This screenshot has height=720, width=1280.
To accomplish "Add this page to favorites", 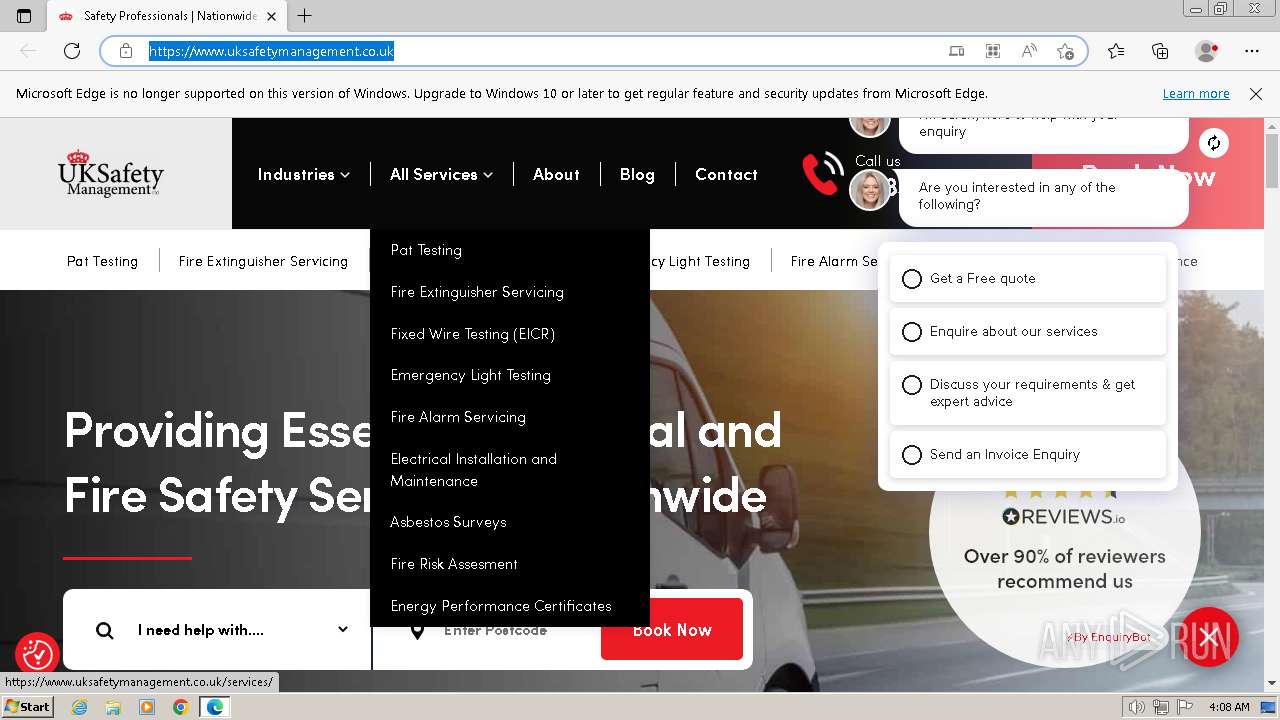I will 1065,51.
